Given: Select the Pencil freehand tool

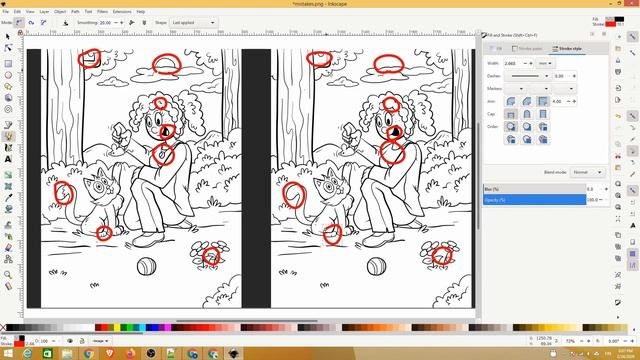Looking at the screenshot, I should 8,136.
